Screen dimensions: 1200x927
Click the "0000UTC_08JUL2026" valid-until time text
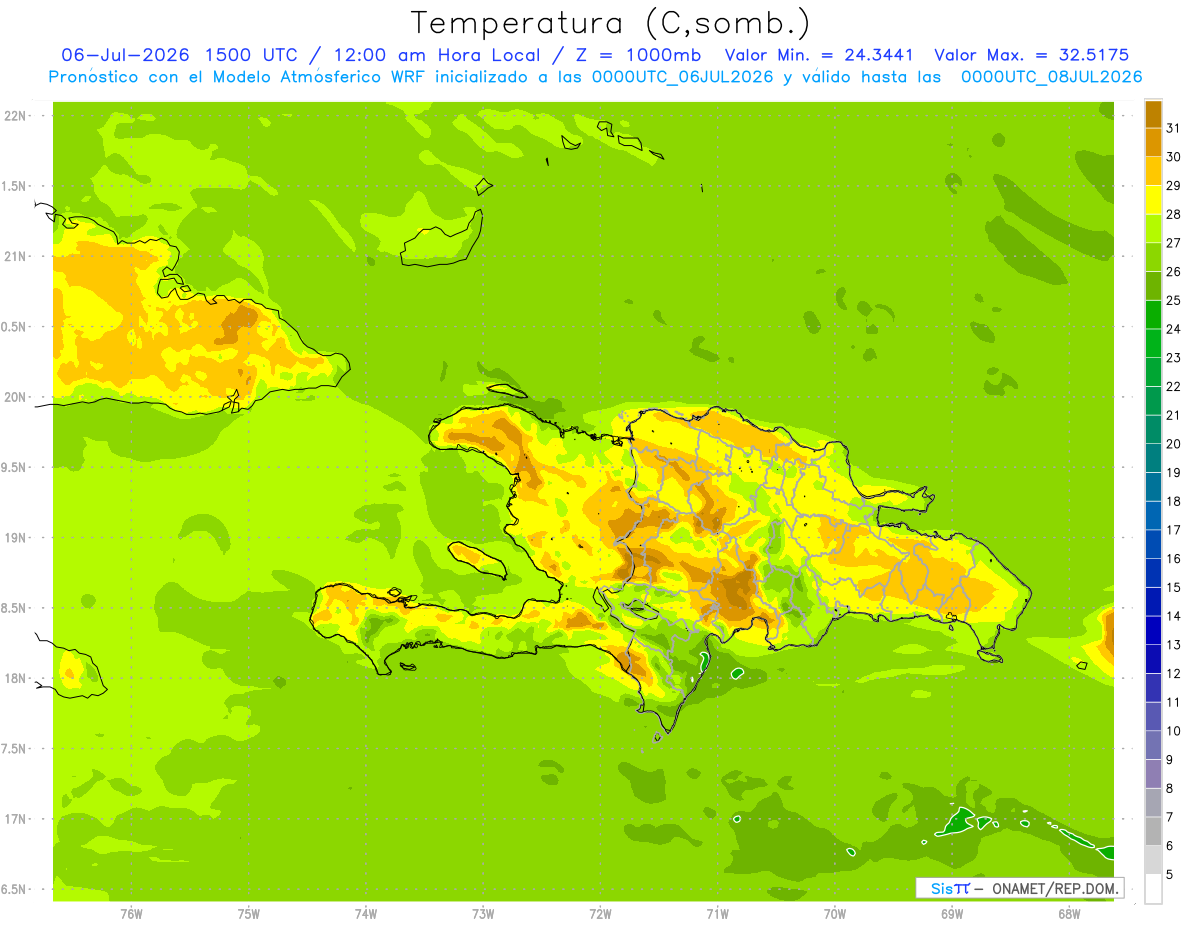[x=1051, y=76]
